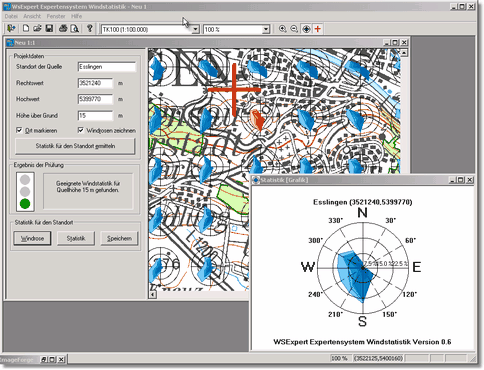
Task: Click Statistik für den Standort ermitteln button
Action: coord(75,146)
